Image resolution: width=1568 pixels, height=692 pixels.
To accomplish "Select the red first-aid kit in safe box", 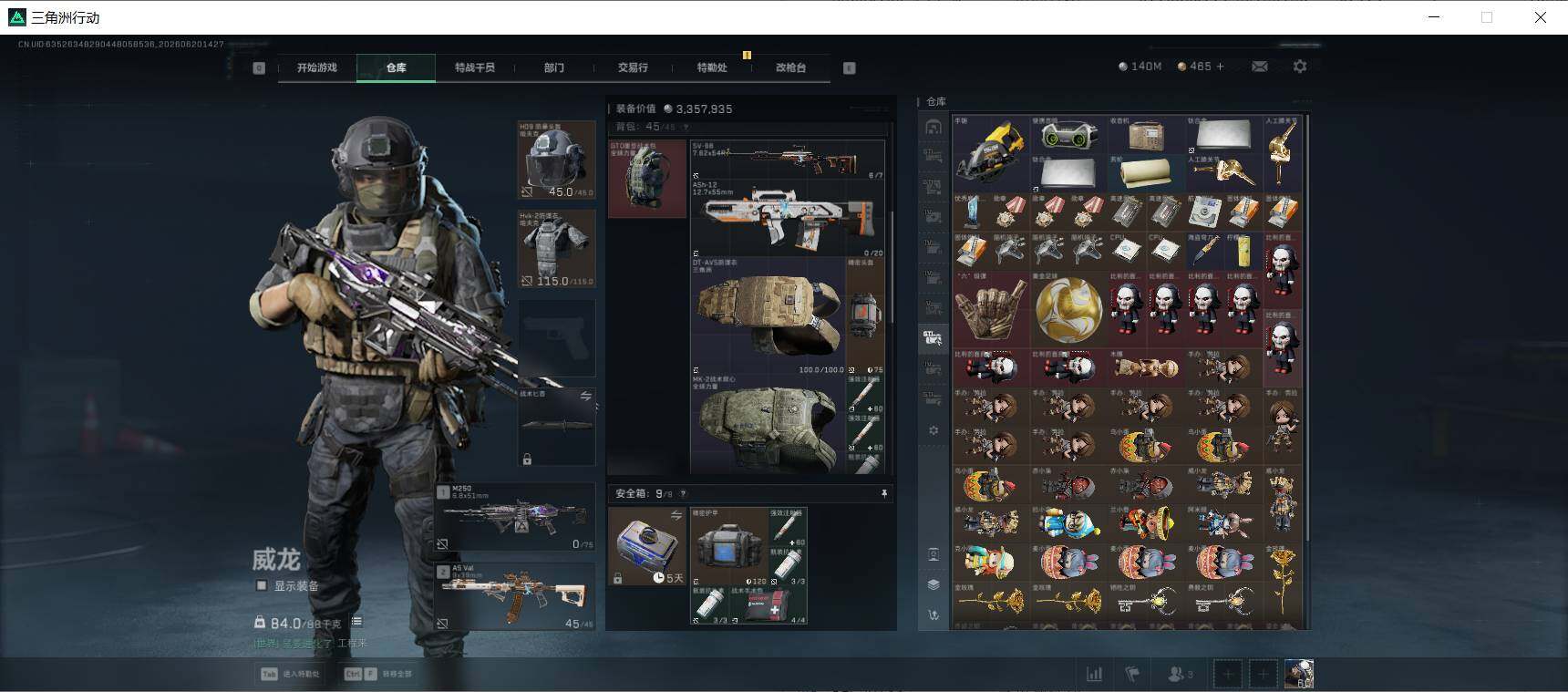I will (x=768, y=604).
